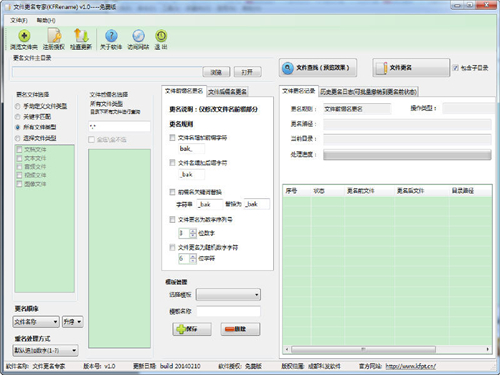Click the bak_ prefix text field
Image resolution: width=500 pixels, height=375 pixels.
(x=192, y=149)
